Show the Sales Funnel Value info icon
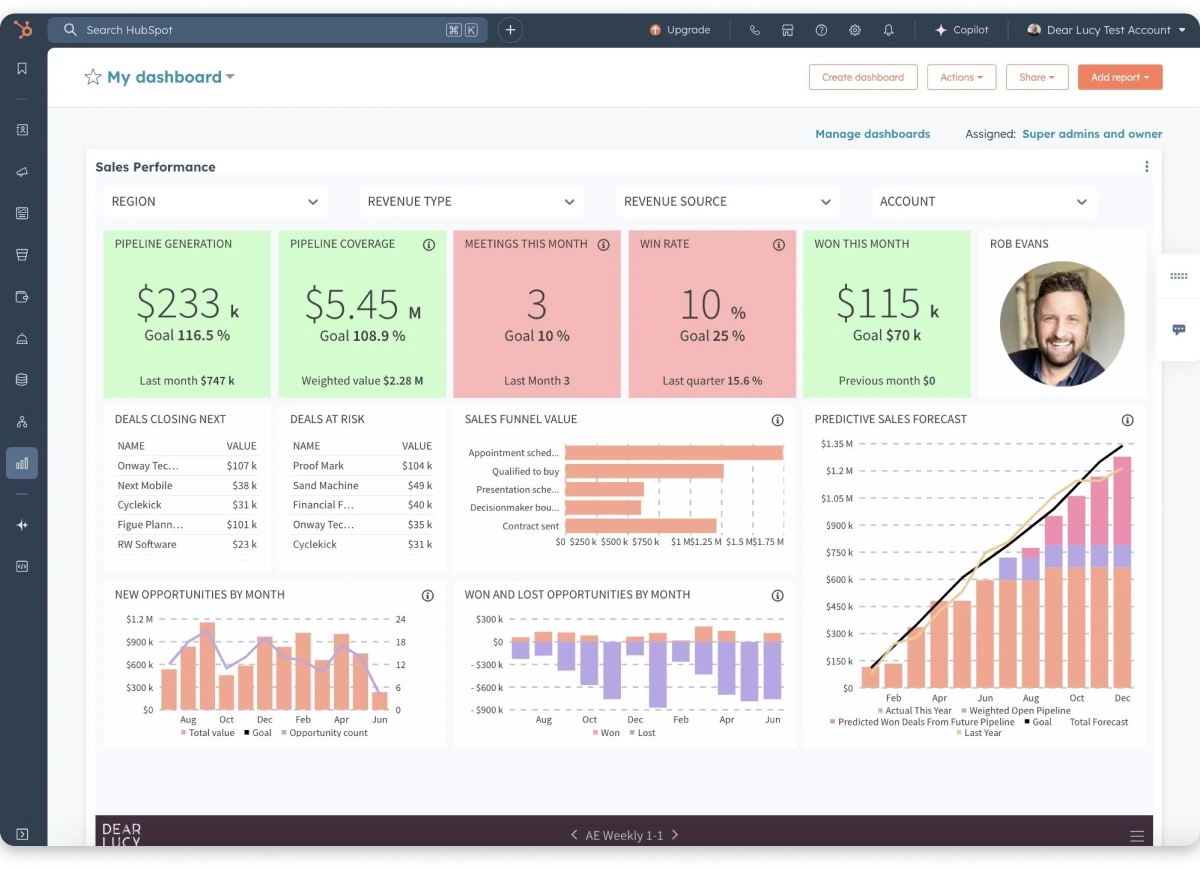 [x=778, y=420]
